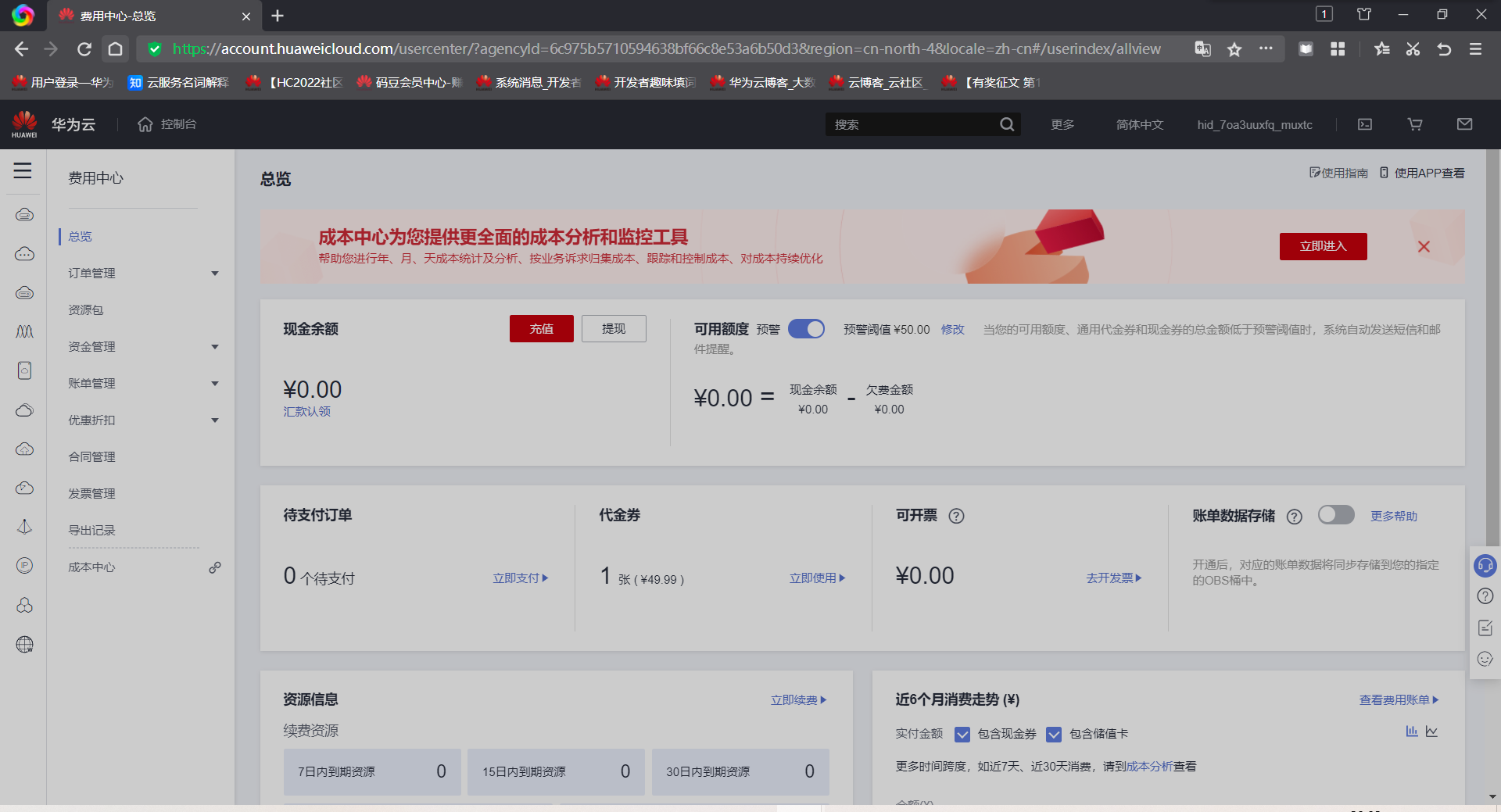
Task: Open the 成本分析 link
Action: click(x=1149, y=767)
